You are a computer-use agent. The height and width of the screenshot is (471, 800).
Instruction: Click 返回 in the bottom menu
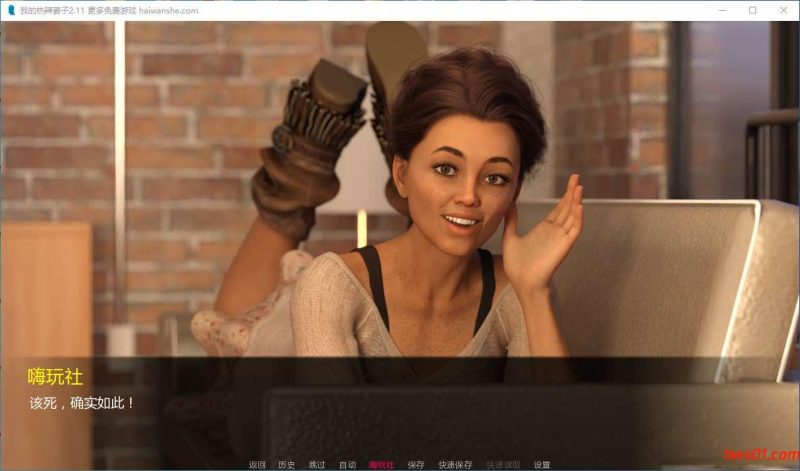(x=257, y=464)
